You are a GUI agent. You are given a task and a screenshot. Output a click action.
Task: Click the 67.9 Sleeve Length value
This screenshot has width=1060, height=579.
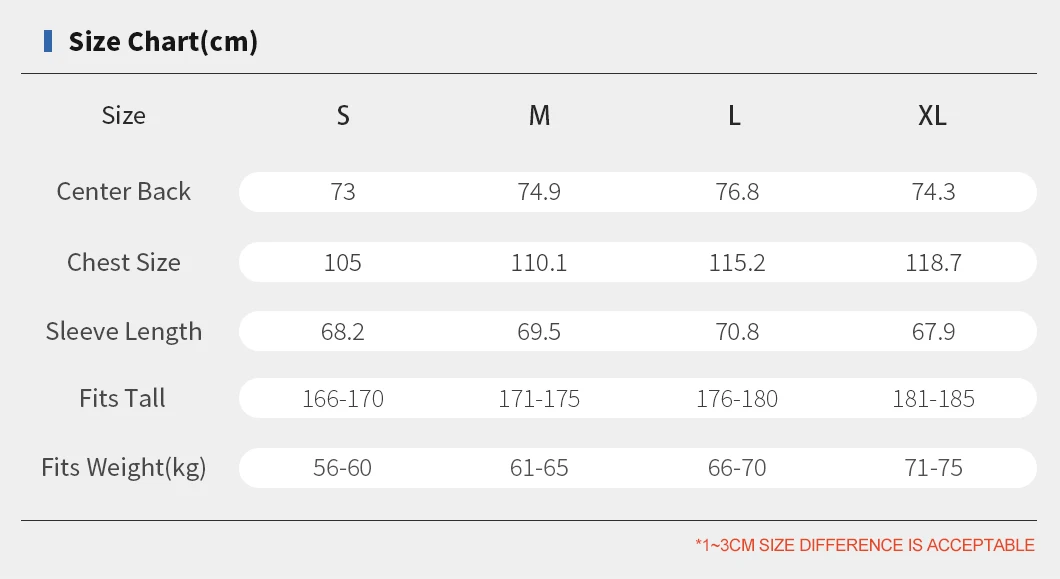[x=933, y=332]
